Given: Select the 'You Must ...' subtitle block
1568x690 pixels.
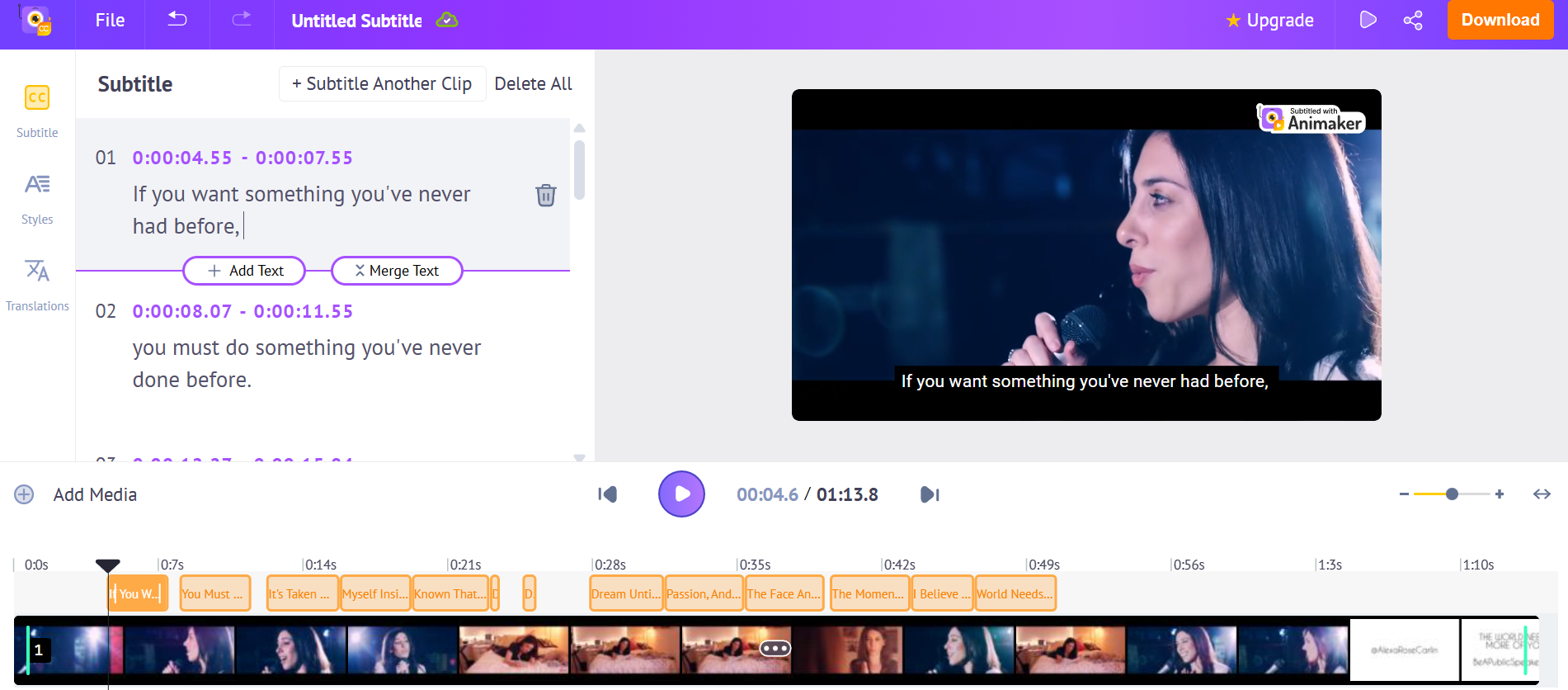Looking at the screenshot, I should (x=214, y=593).
